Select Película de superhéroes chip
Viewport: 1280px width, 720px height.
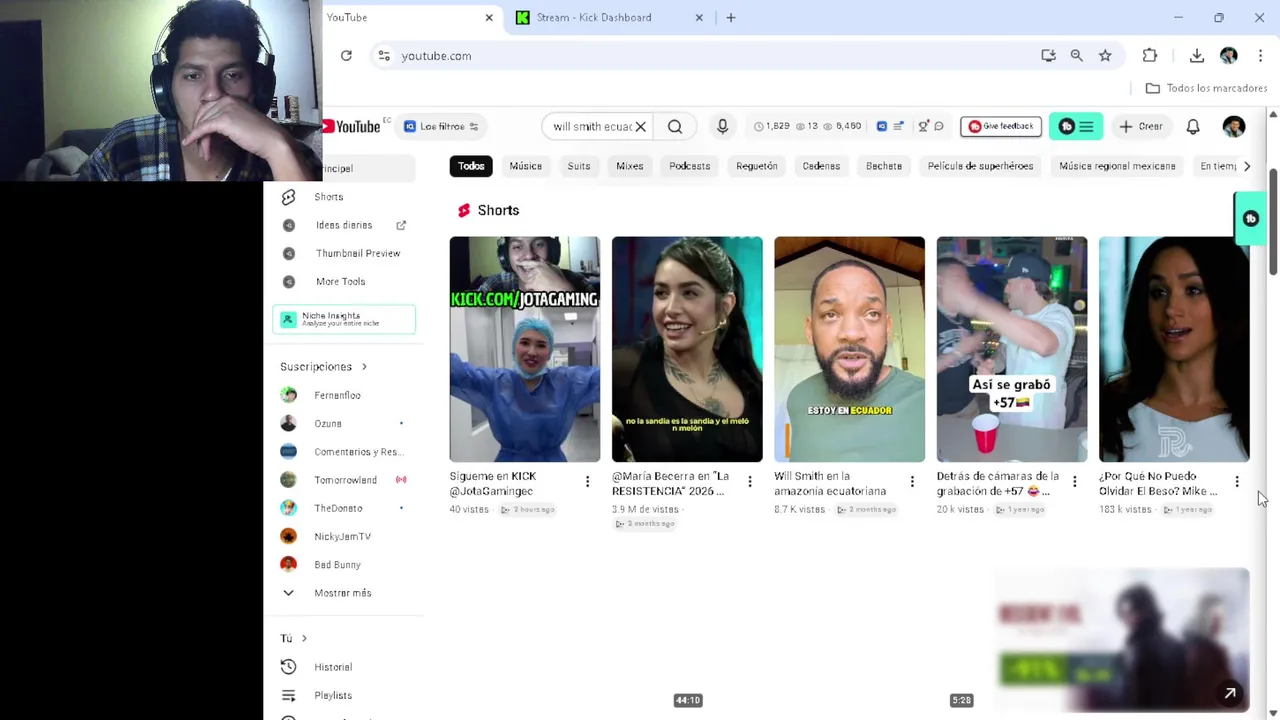coord(980,166)
